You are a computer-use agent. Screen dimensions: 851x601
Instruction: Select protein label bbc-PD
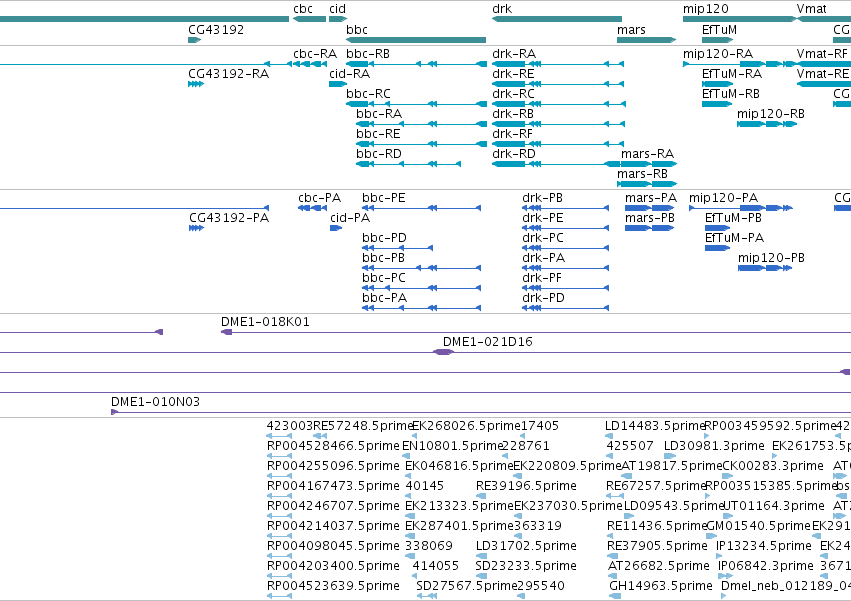(x=384, y=238)
